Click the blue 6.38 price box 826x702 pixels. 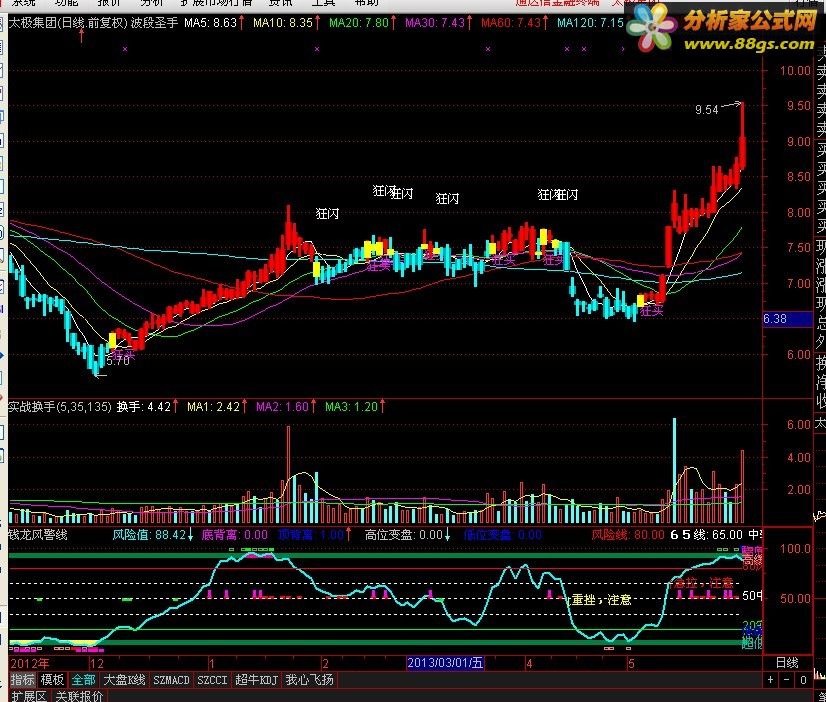click(x=788, y=319)
